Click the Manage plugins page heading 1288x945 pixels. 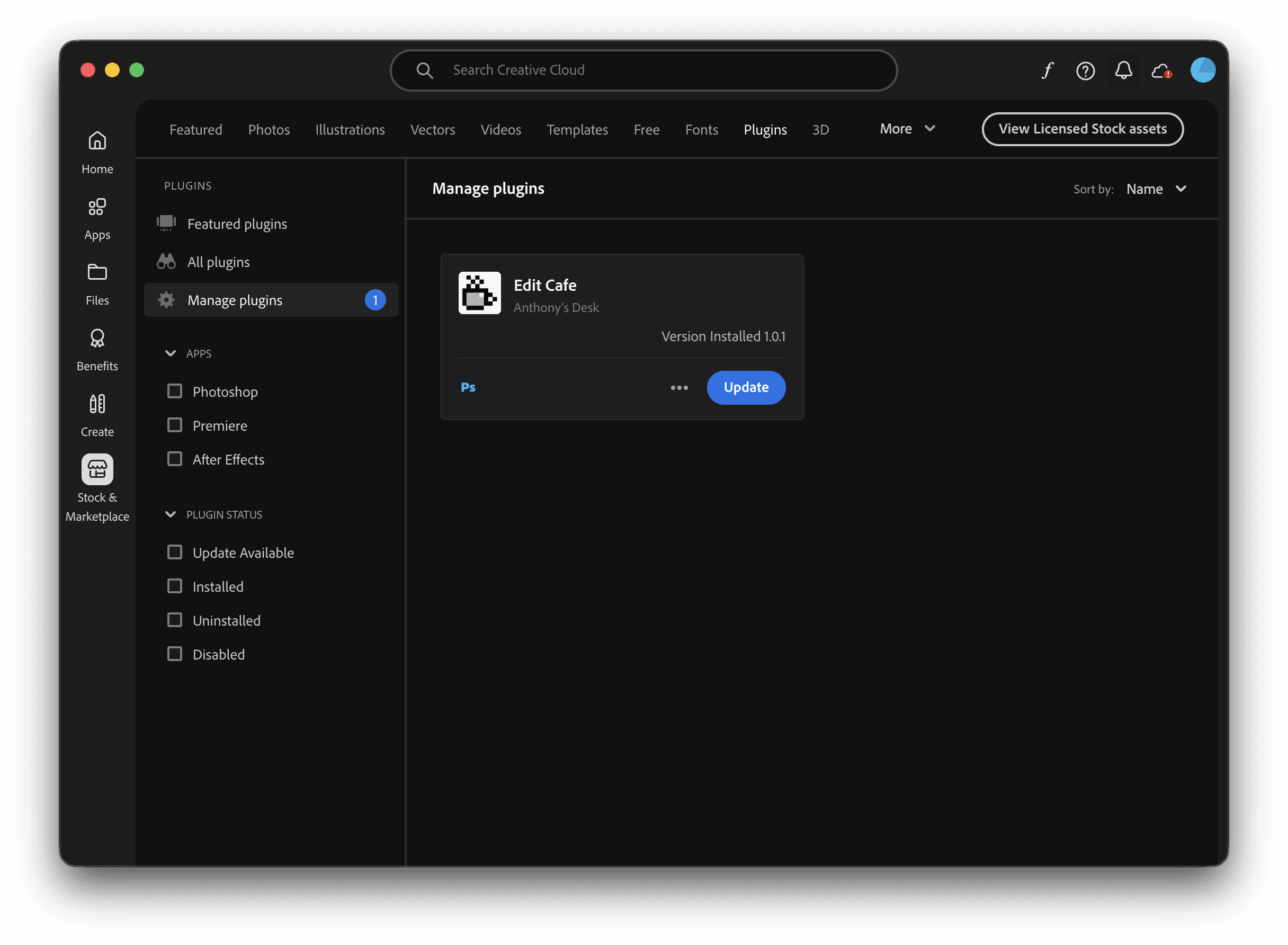click(488, 189)
